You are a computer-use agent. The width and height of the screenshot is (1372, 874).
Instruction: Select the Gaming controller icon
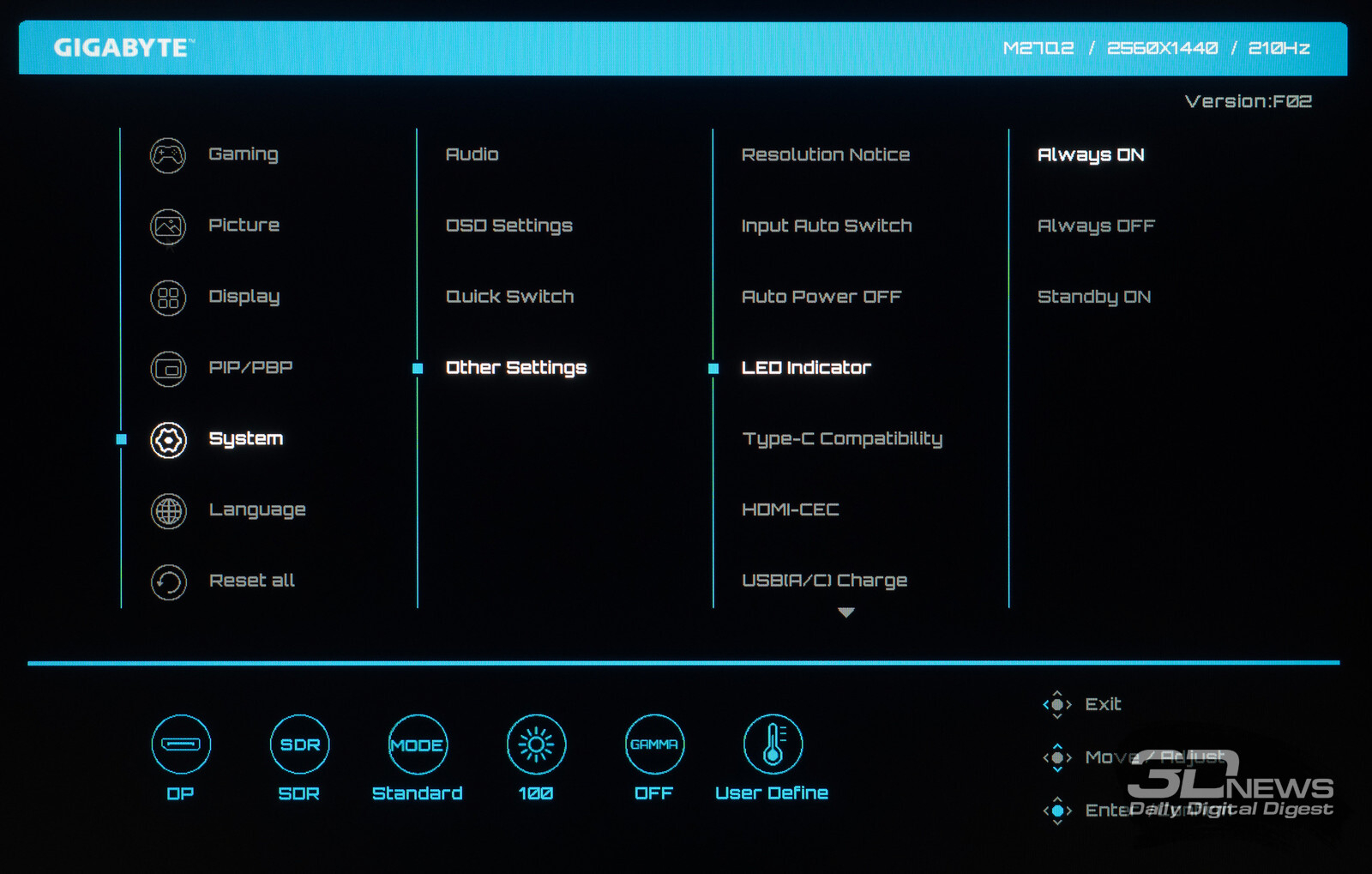(x=168, y=155)
